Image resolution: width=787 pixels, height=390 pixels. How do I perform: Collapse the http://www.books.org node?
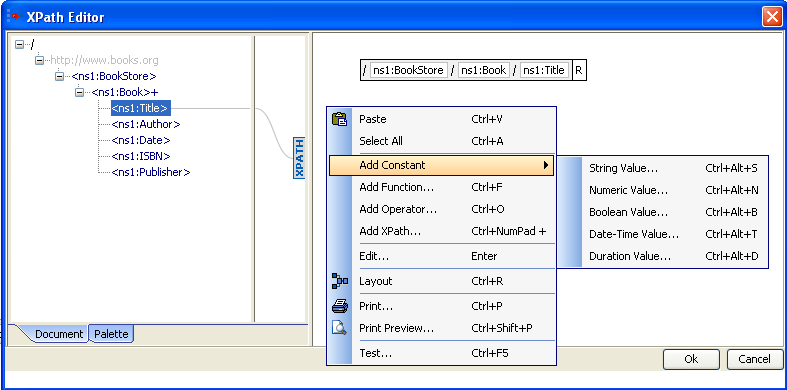tap(39, 61)
